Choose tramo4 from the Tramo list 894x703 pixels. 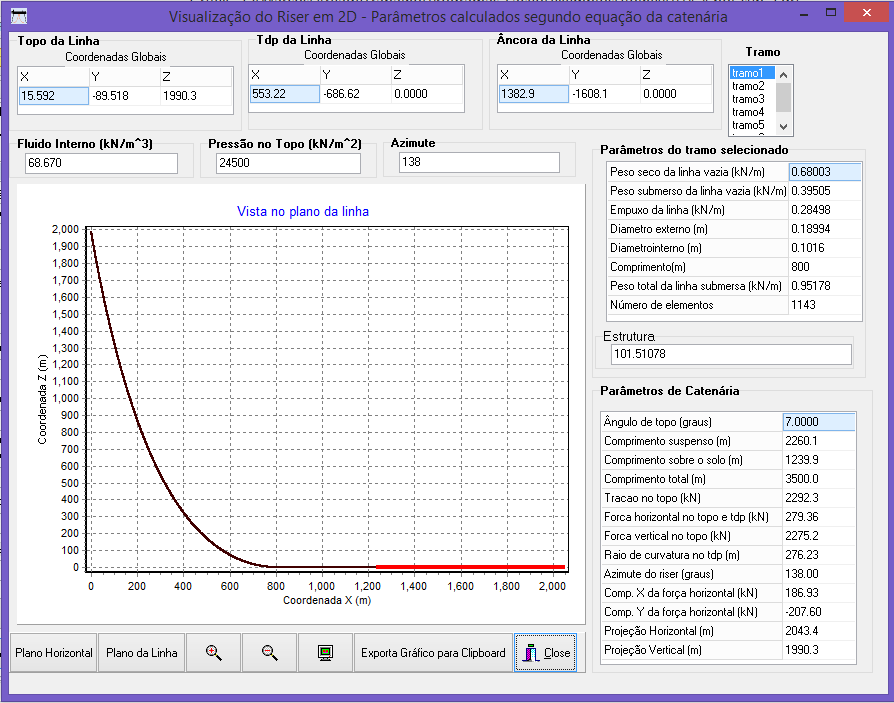click(x=748, y=112)
